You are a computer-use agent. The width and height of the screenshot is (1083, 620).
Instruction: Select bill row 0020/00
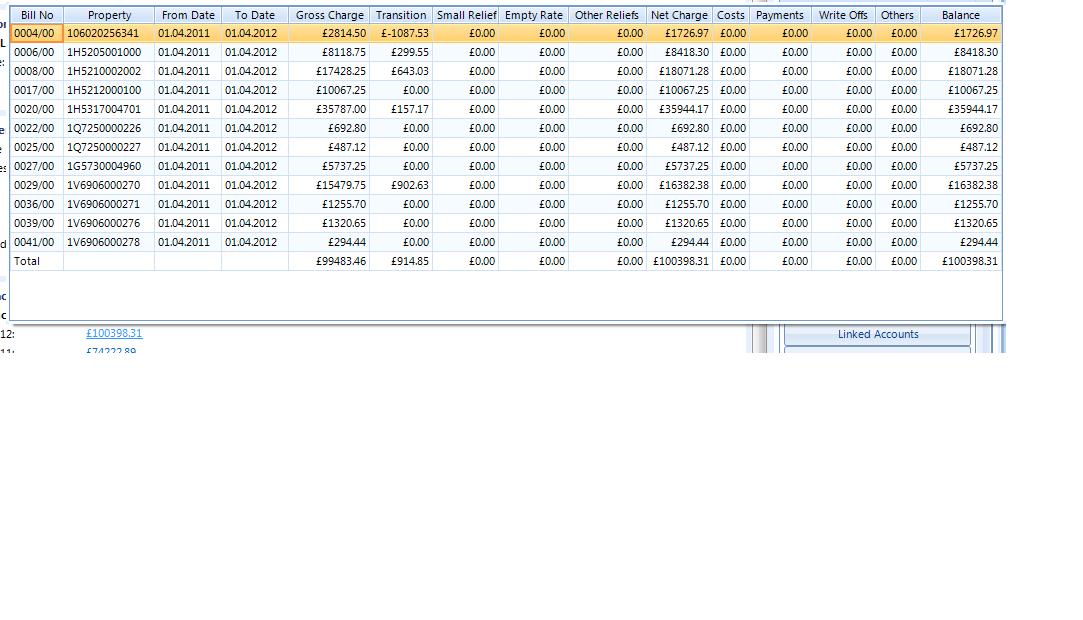[506, 109]
